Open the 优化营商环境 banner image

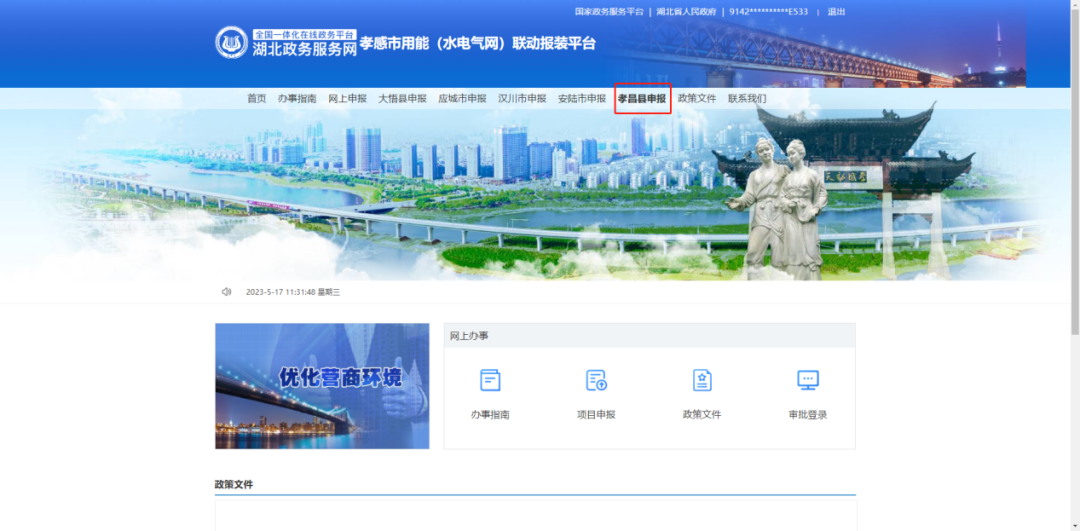point(322,386)
